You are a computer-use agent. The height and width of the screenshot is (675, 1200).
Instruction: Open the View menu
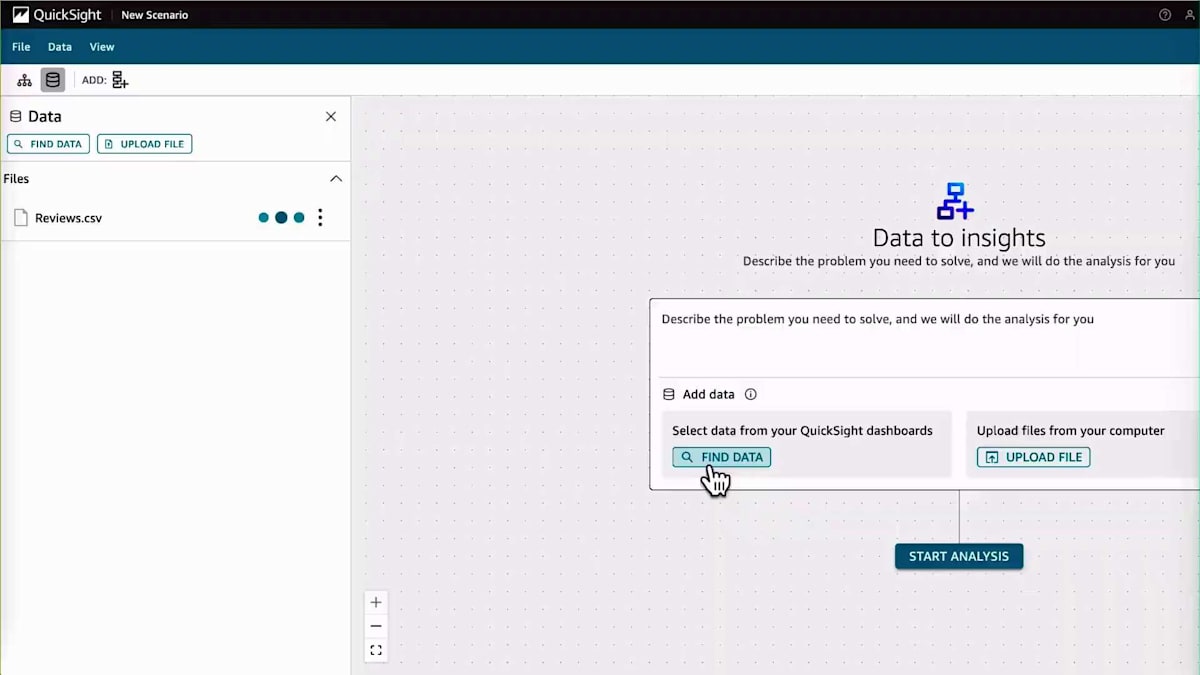(102, 47)
